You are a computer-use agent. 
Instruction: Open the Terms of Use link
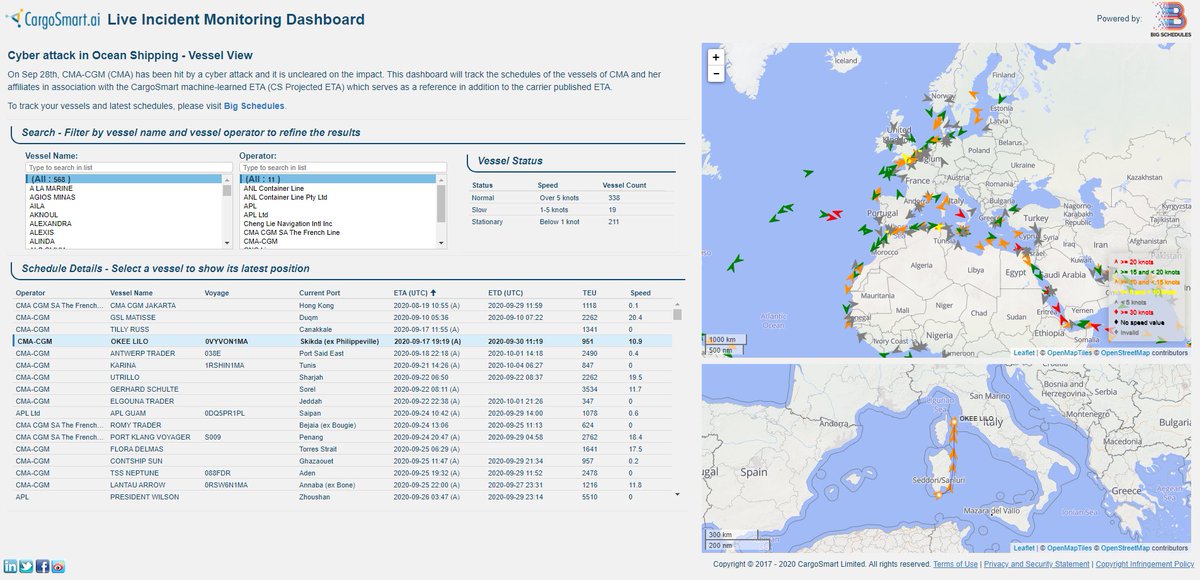pyautogui.click(x=956, y=563)
